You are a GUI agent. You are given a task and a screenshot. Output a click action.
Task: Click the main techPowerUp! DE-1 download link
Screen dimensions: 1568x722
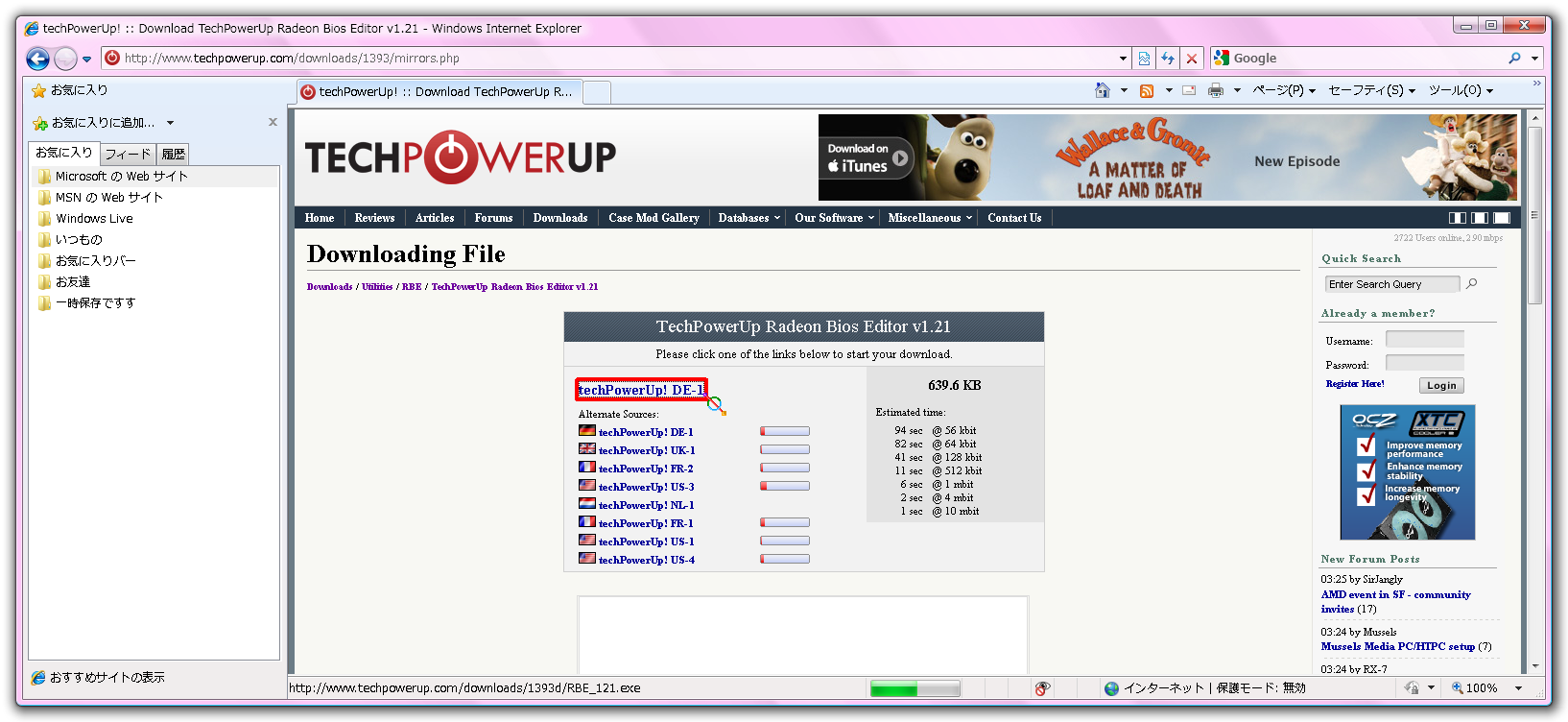pos(640,390)
